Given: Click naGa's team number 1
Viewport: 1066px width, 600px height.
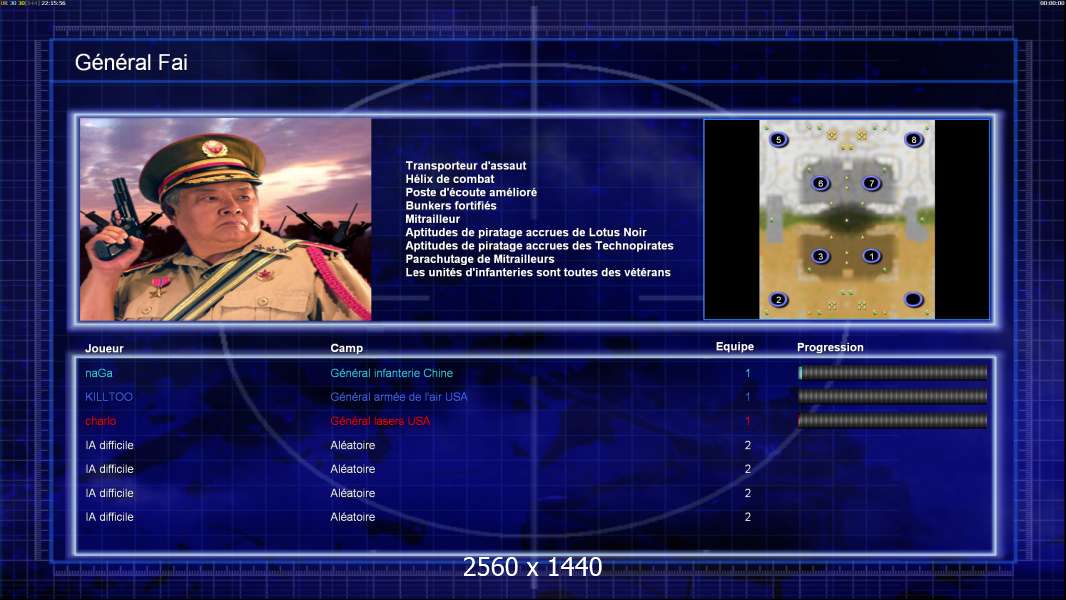Looking at the screenshot, I should pyautogui.click(x=748, y=373).
